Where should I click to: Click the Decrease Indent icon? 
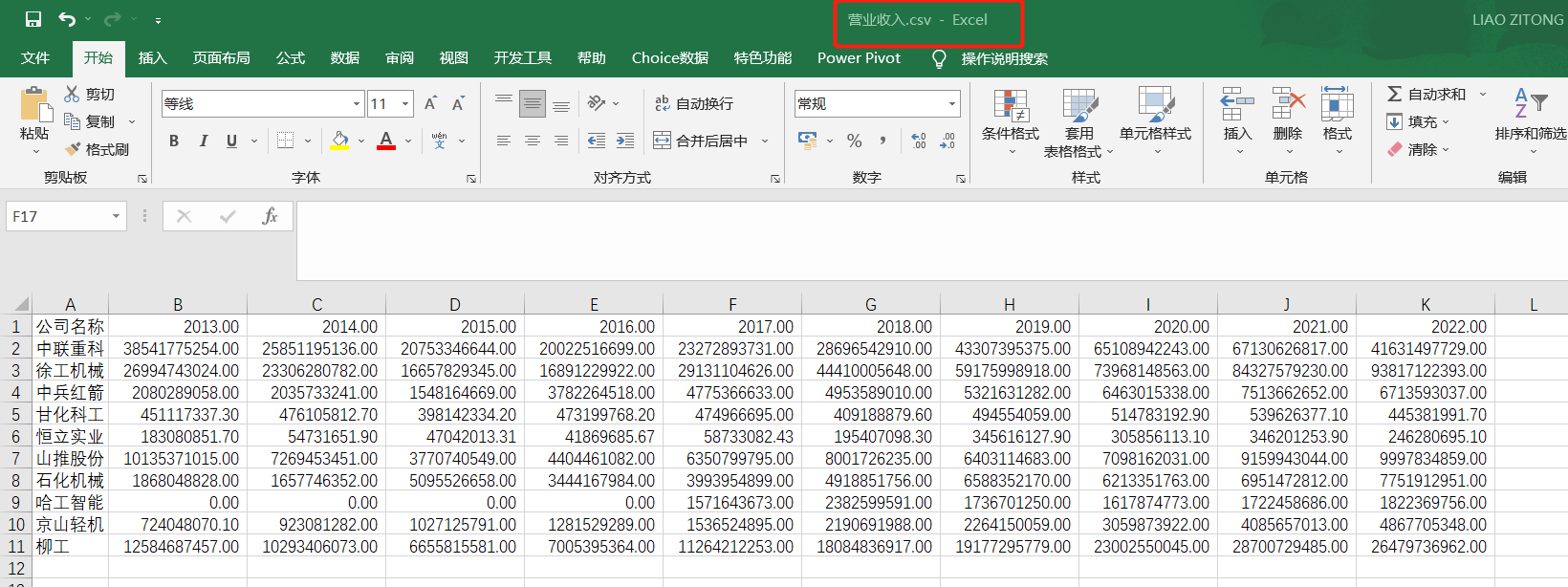click(x=597, y=141)
